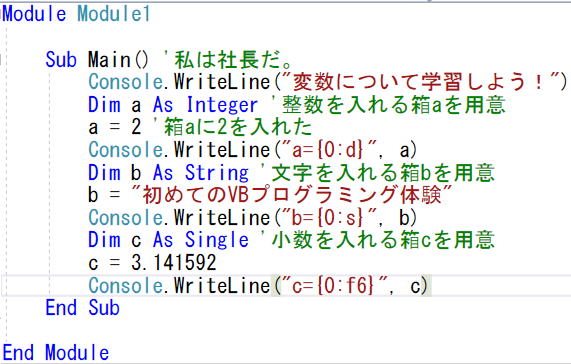This screenshot has height=364, width=571.
Task: Click the comment '私は社長だ。
Action: pyautogui.click(x=228, y=59)
